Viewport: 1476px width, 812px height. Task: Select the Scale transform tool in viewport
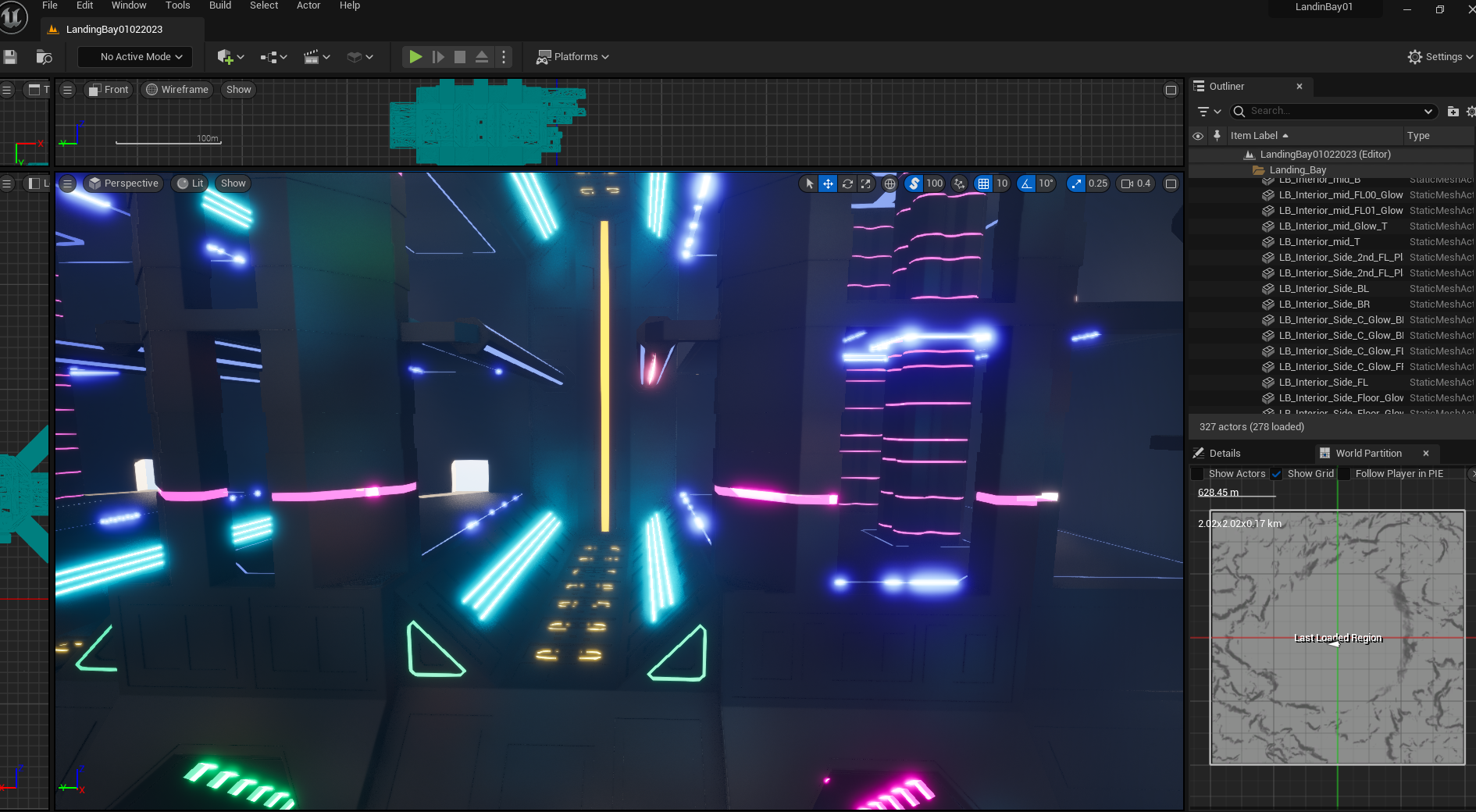click(866, 183)
